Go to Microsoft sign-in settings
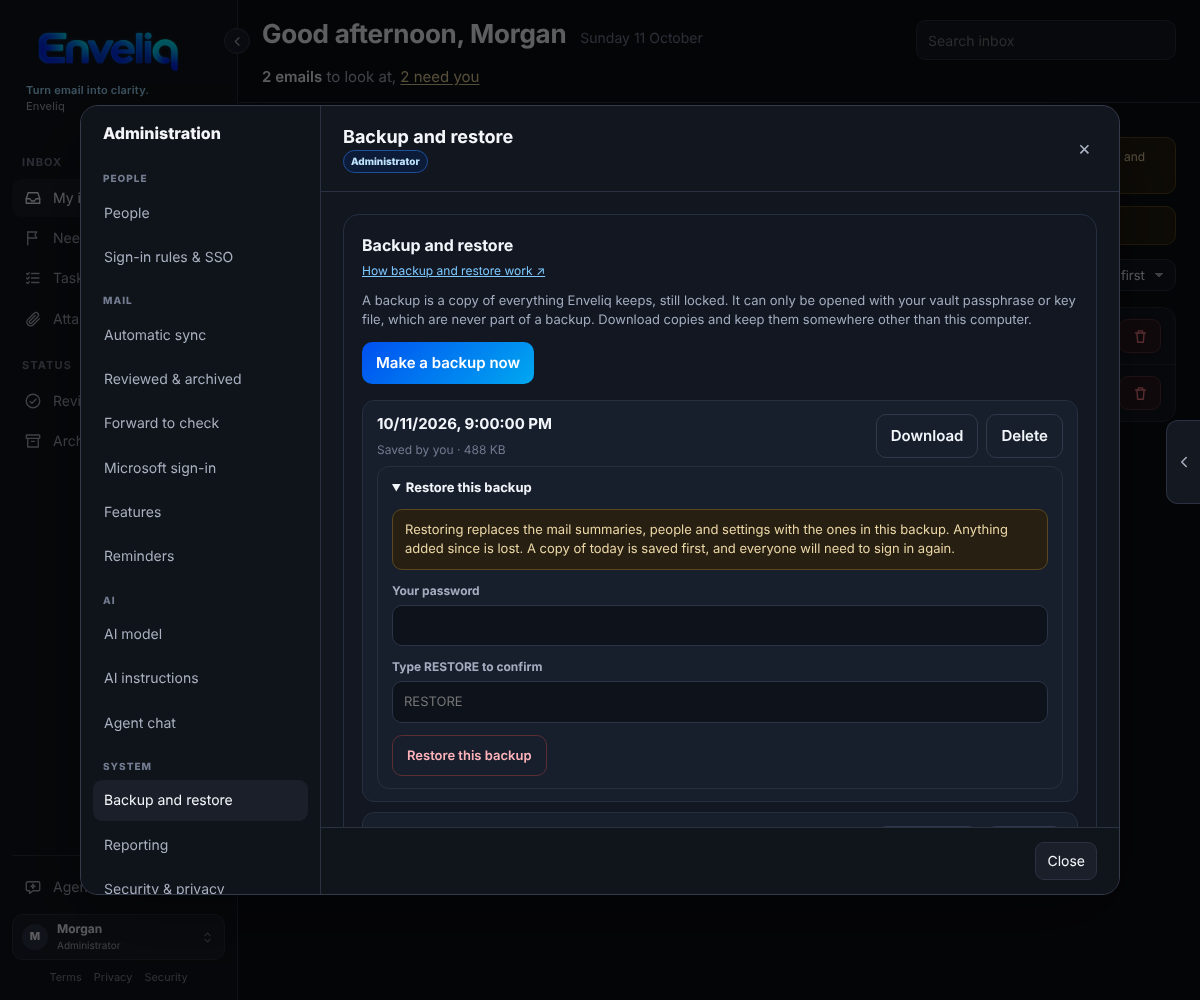Screen dimensions: 1200x1000 pos(200,468)
